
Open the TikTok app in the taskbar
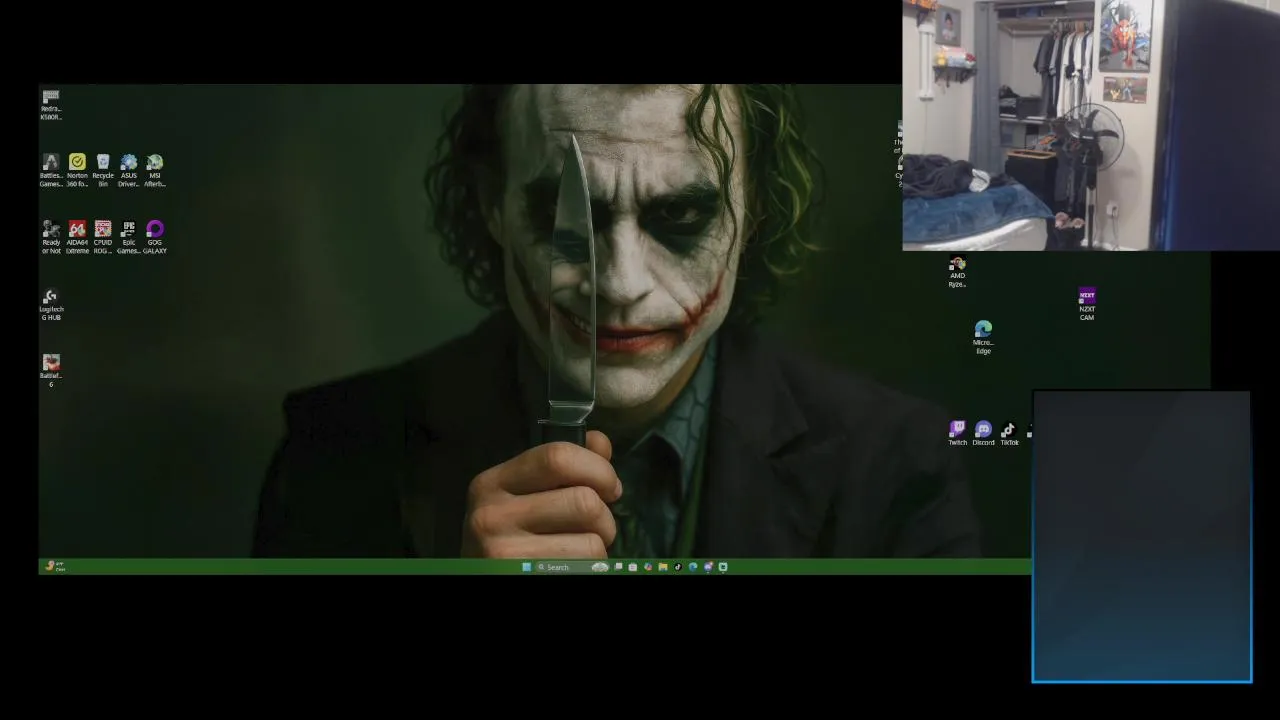coord(678,567)
